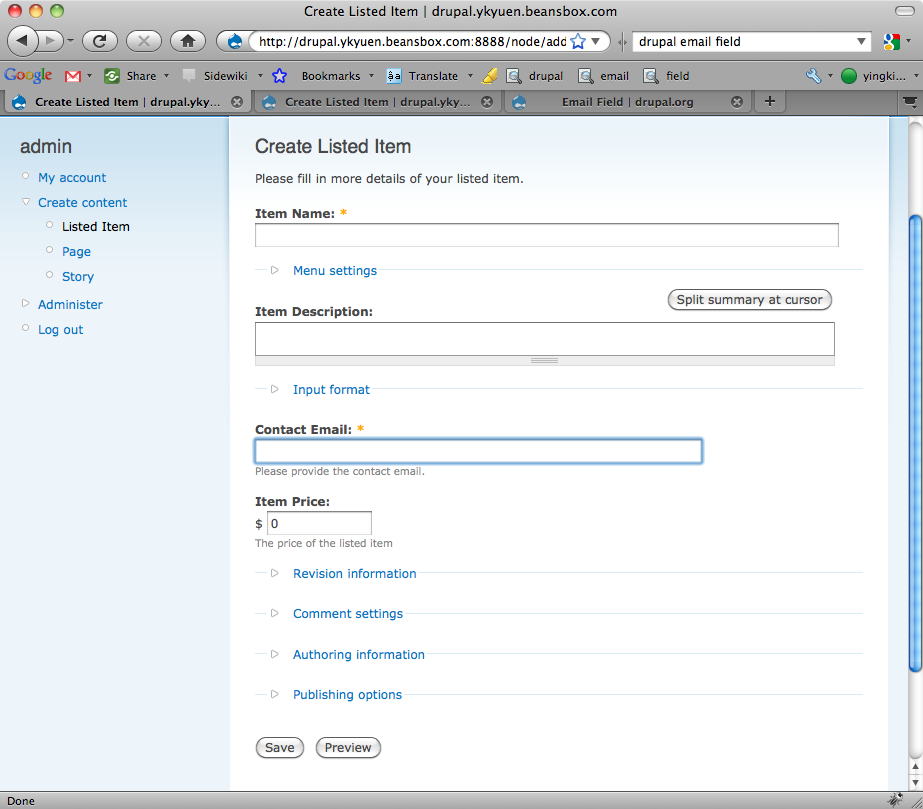Open the Administer sidebar menu item
The image size is (923, 809).
tap(70, 305)
